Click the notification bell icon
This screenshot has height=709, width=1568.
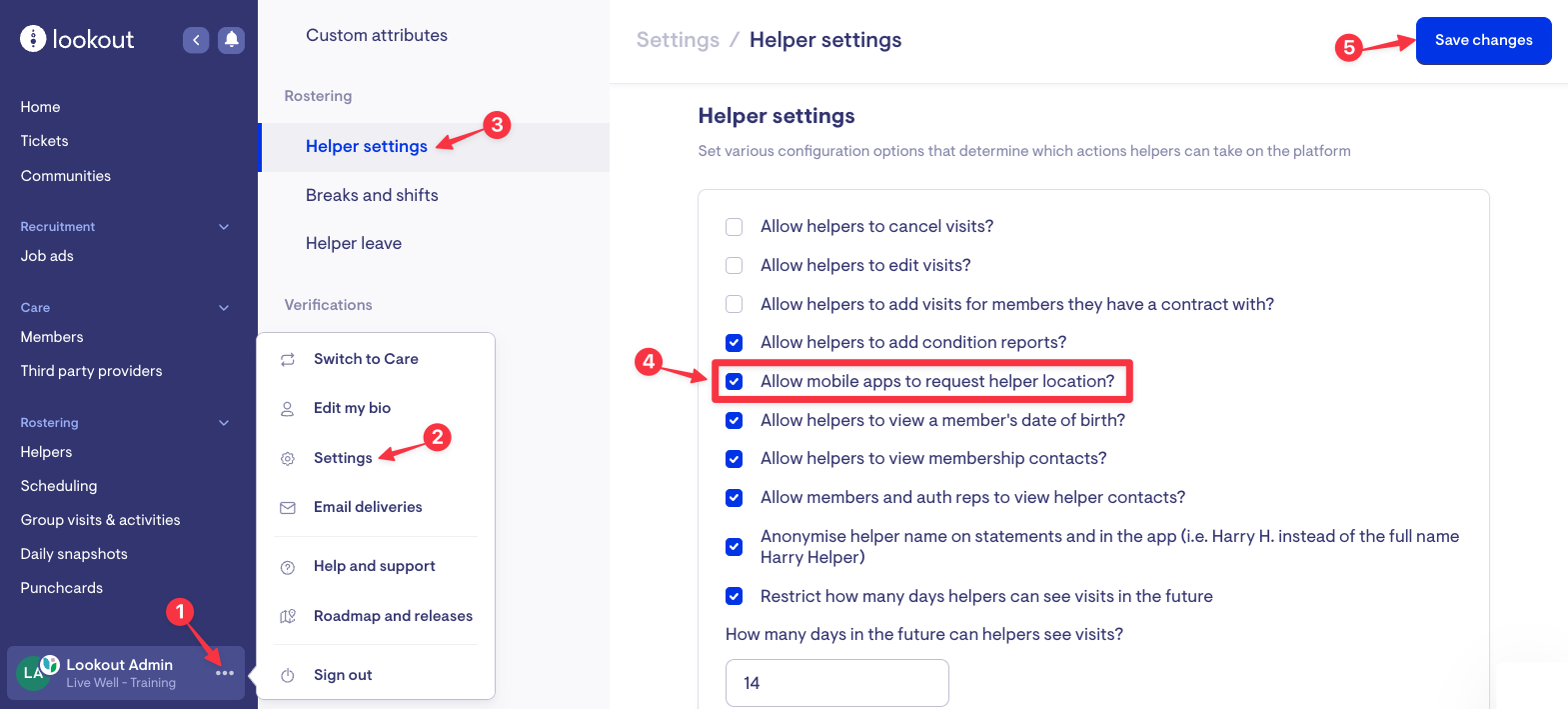[x=231, y=40]
